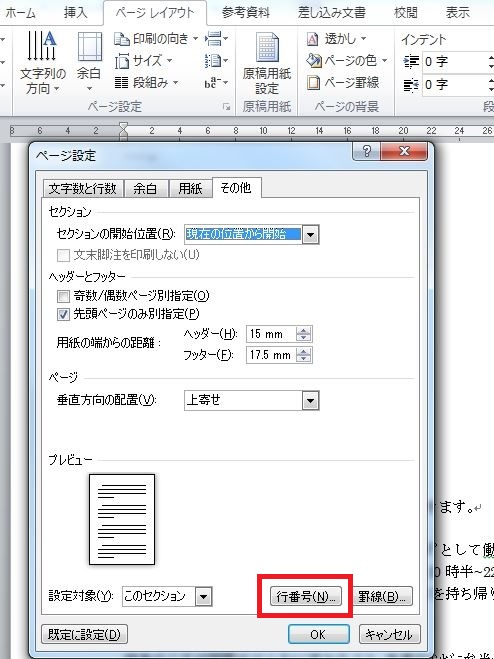The height and width of the screenshot is (659, 494).
Task: Expand セクションの開始位置 dropdown
Action: [310, 235]
